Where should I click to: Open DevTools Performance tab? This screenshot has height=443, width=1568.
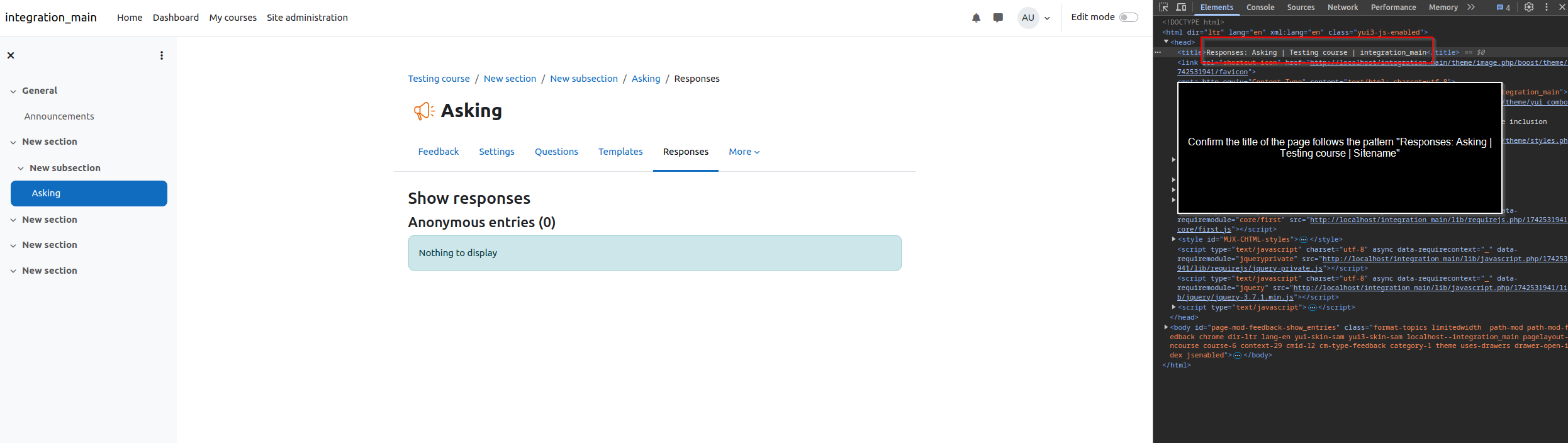point(1394,8)
